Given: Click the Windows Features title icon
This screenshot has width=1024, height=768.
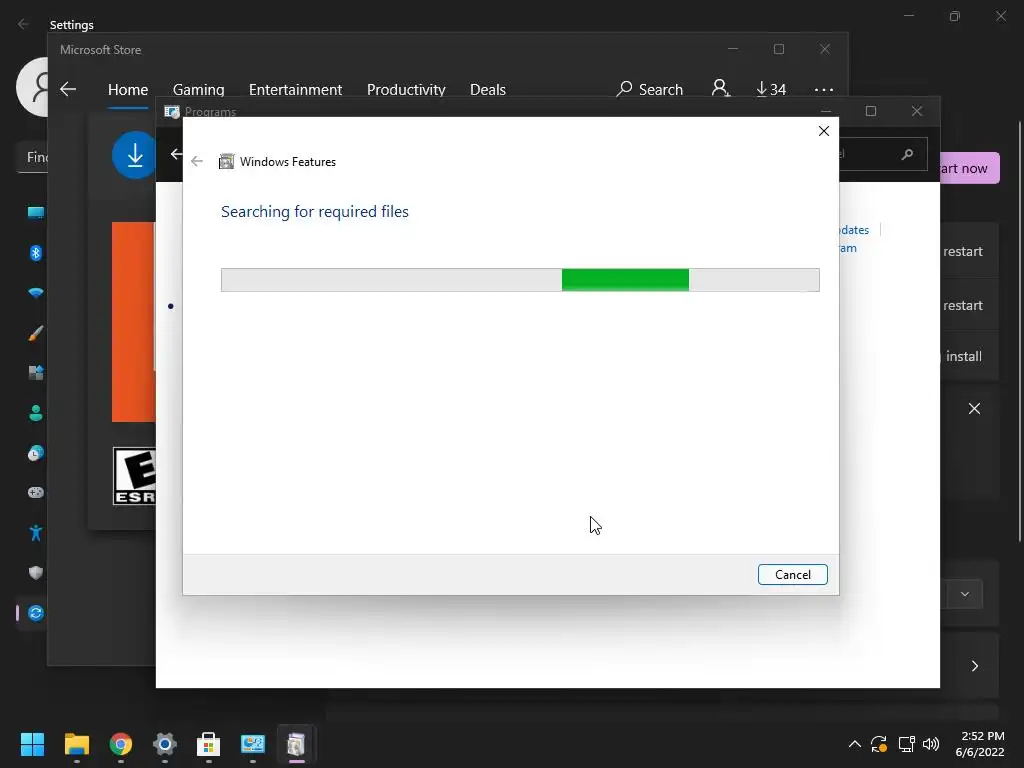Looking at the screenshot, I should 226,161.
